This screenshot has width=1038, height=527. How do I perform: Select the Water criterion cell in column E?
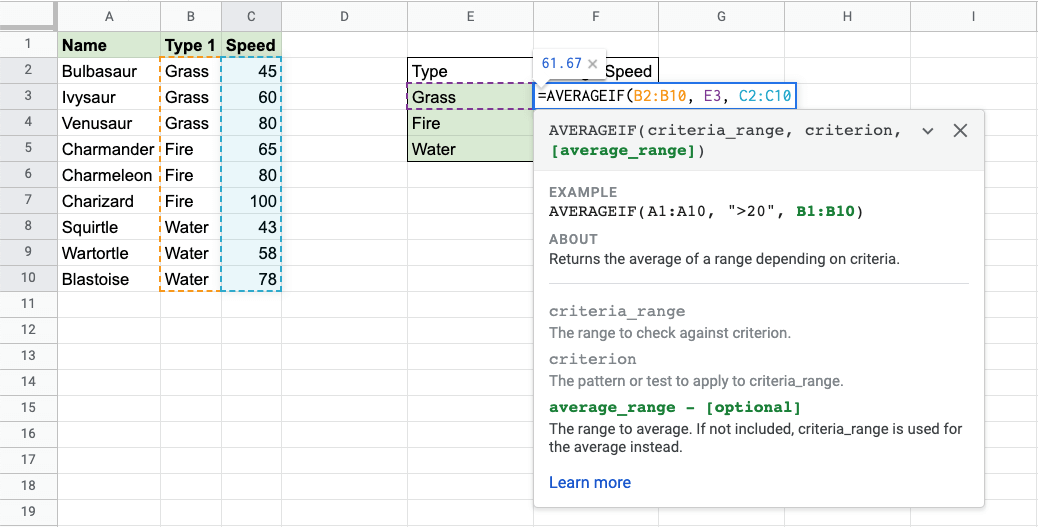(x=470, y=149)
